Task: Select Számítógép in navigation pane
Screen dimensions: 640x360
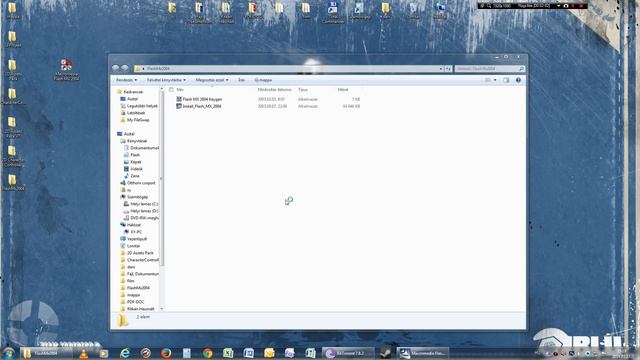Action: coord(134,197)
